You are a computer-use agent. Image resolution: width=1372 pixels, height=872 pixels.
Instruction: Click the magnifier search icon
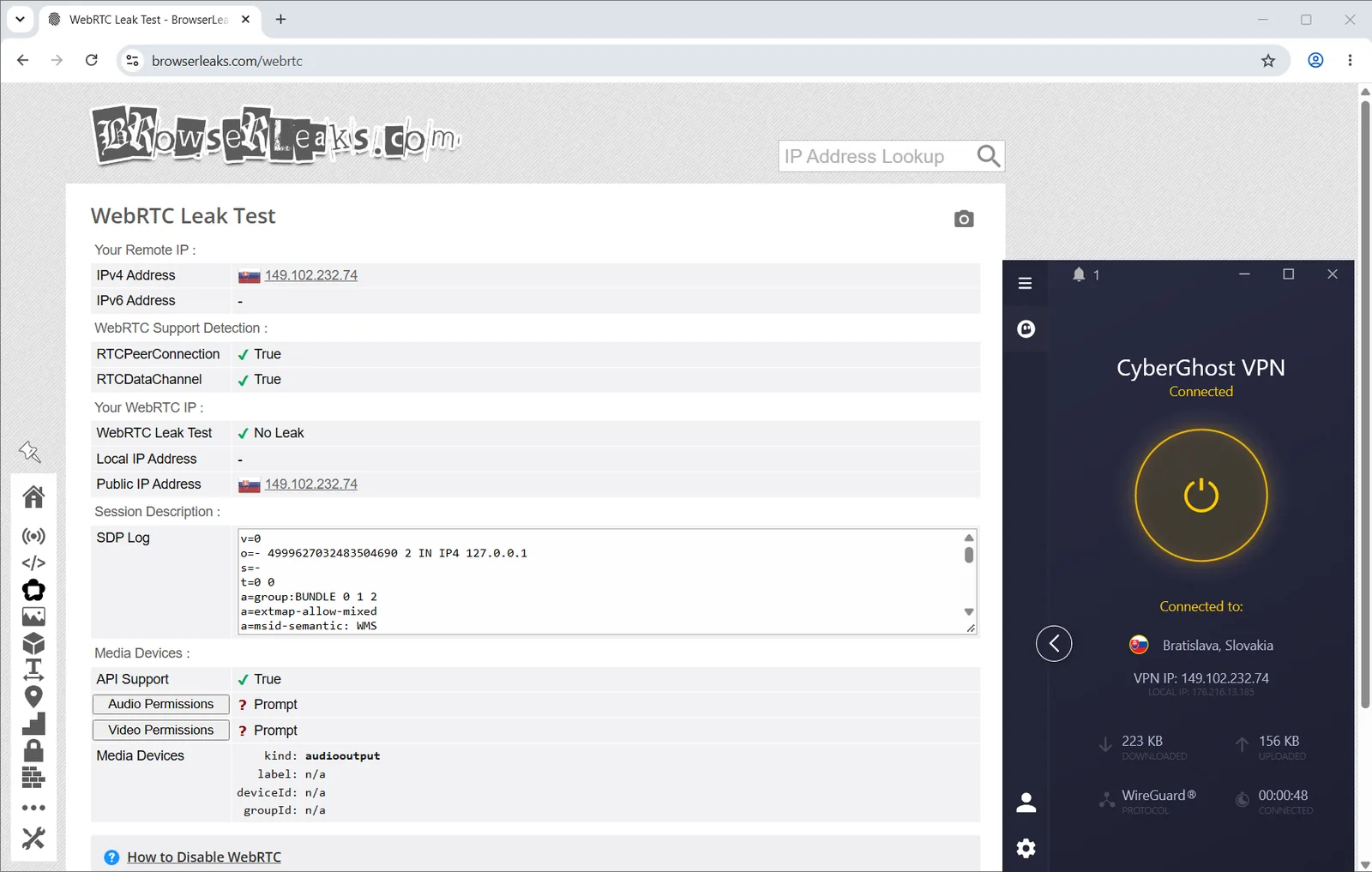click(989, 156)
